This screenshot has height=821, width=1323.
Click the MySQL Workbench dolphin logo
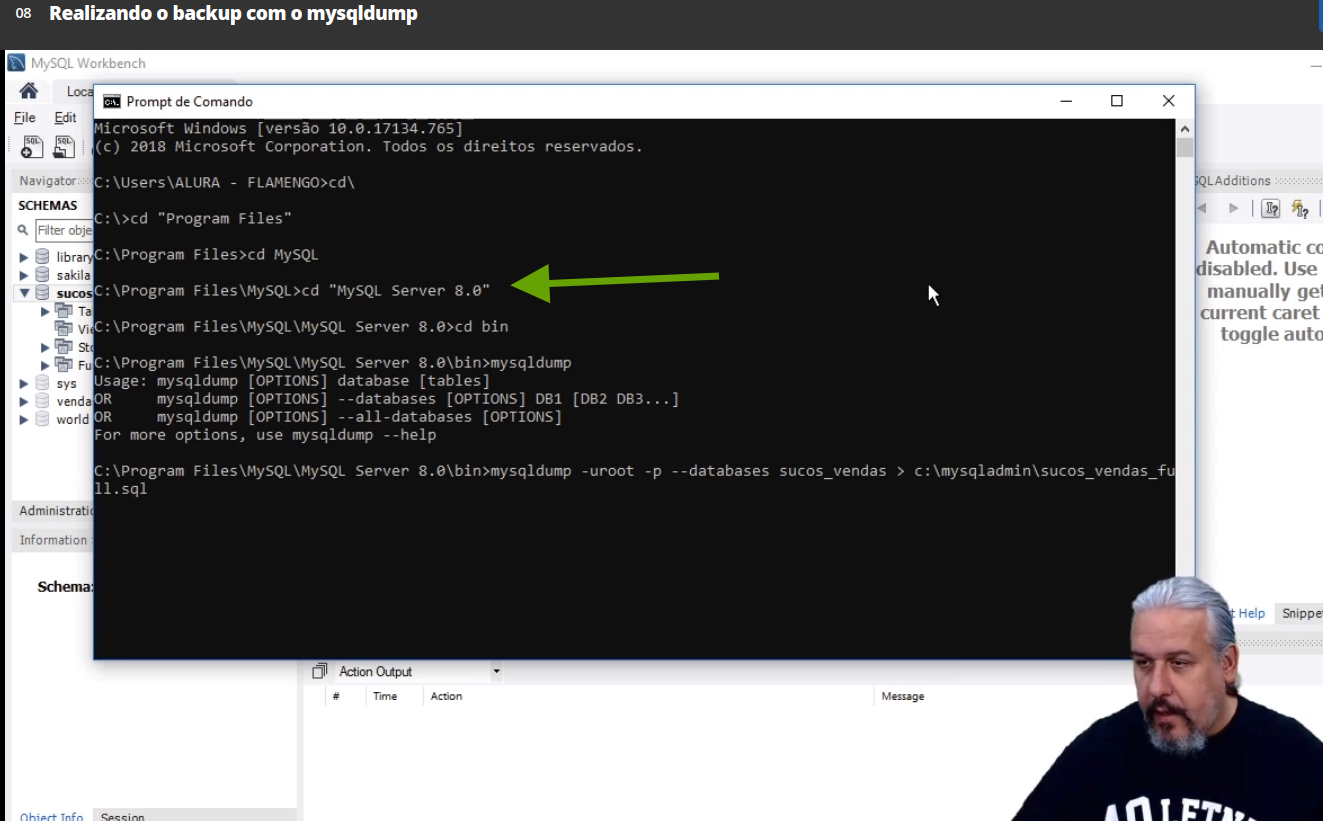(x=16, y=63)
